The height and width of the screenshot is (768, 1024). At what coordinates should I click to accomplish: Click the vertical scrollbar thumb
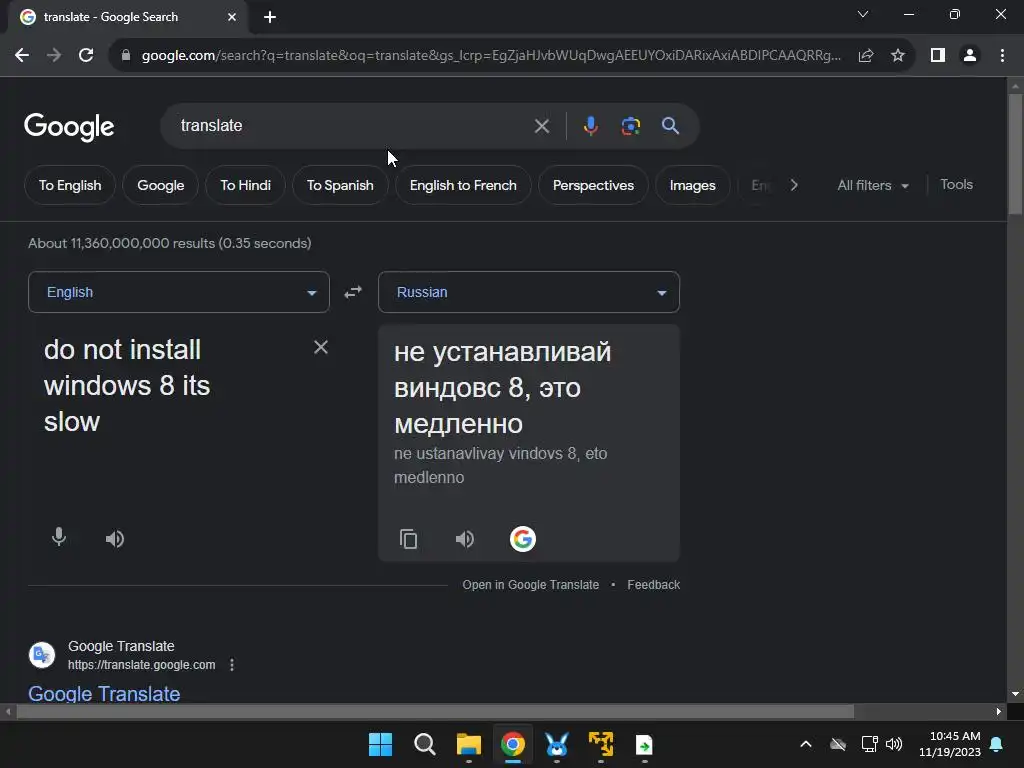pyautogui.click(x=1015, y=154)
